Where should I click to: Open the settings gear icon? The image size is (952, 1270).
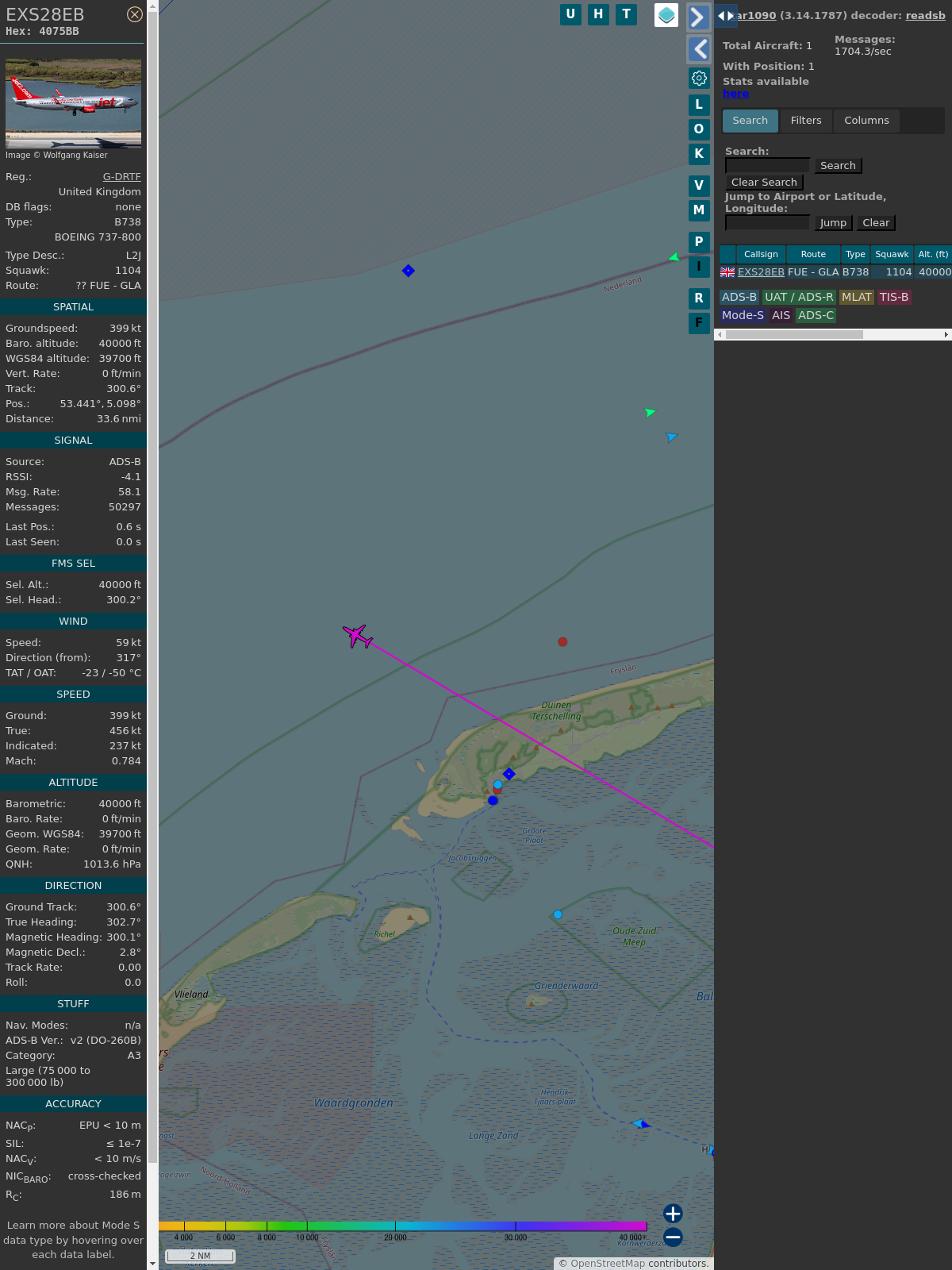pyautogui.click(x=699, y=78)
